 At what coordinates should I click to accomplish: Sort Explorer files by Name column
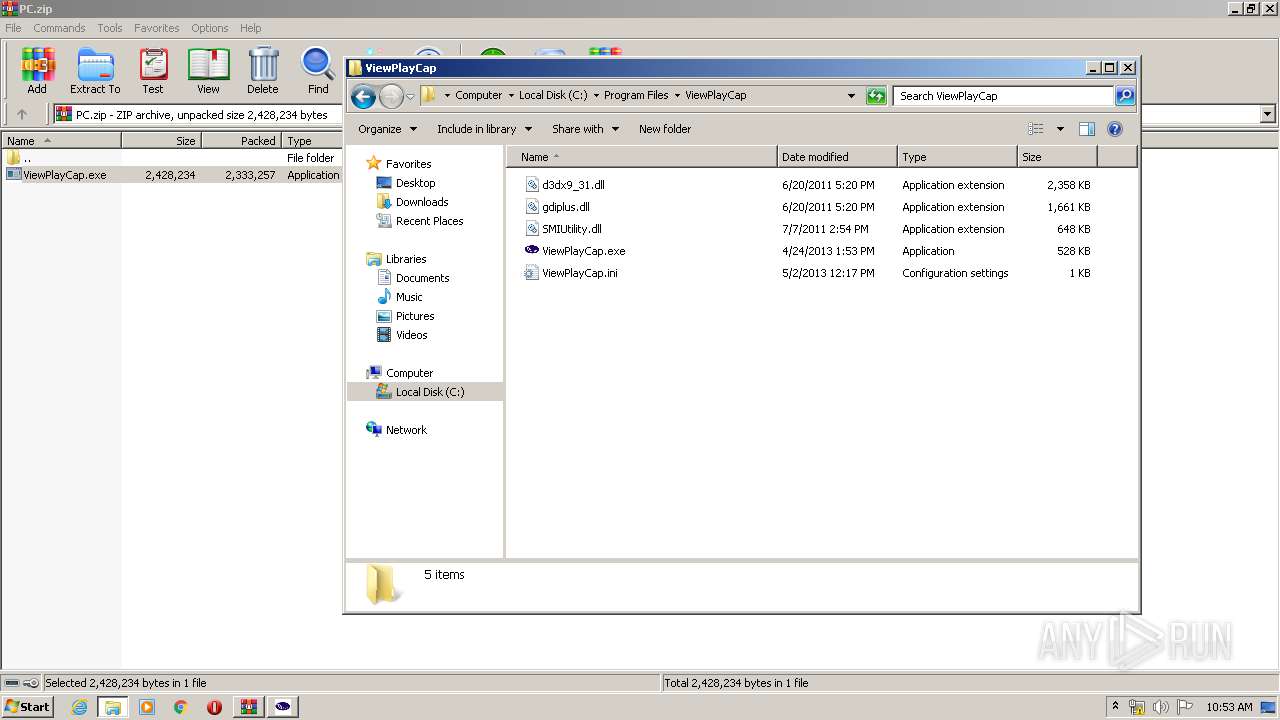642,157
